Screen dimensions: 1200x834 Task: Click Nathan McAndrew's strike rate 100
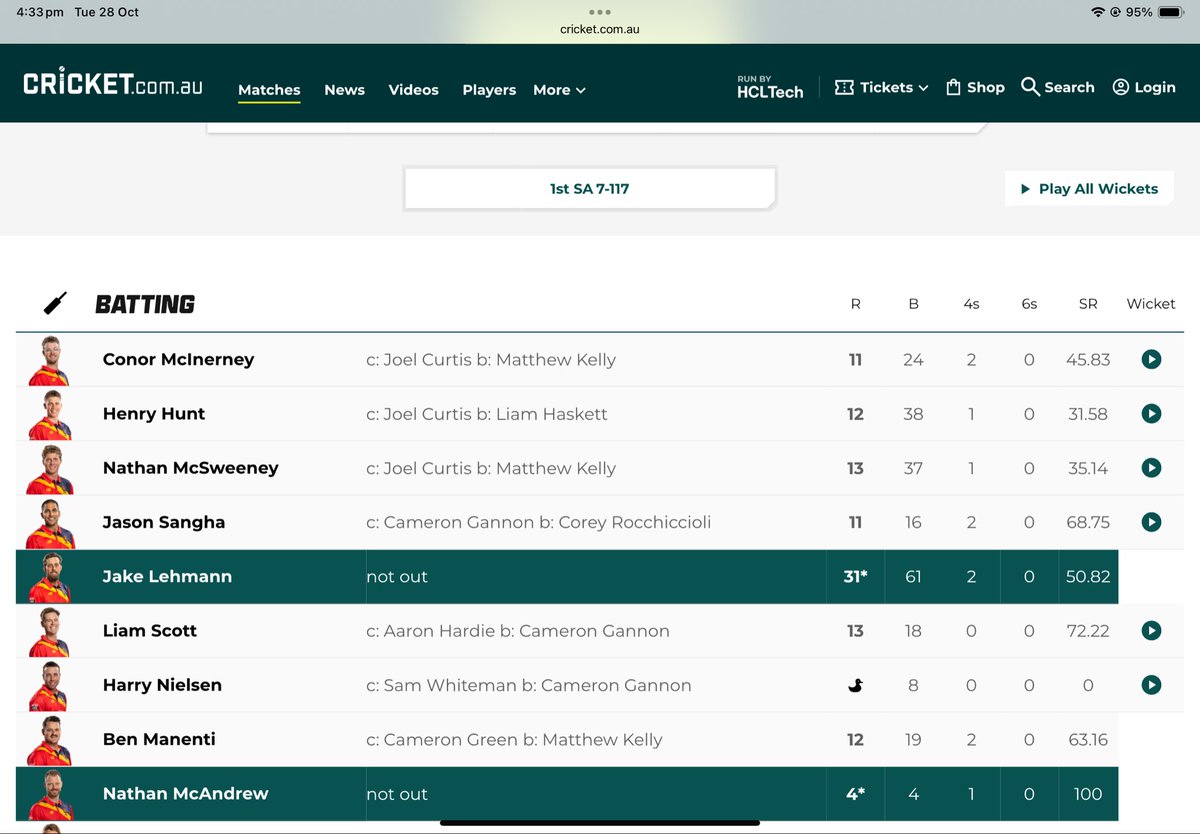[1088, 794]
